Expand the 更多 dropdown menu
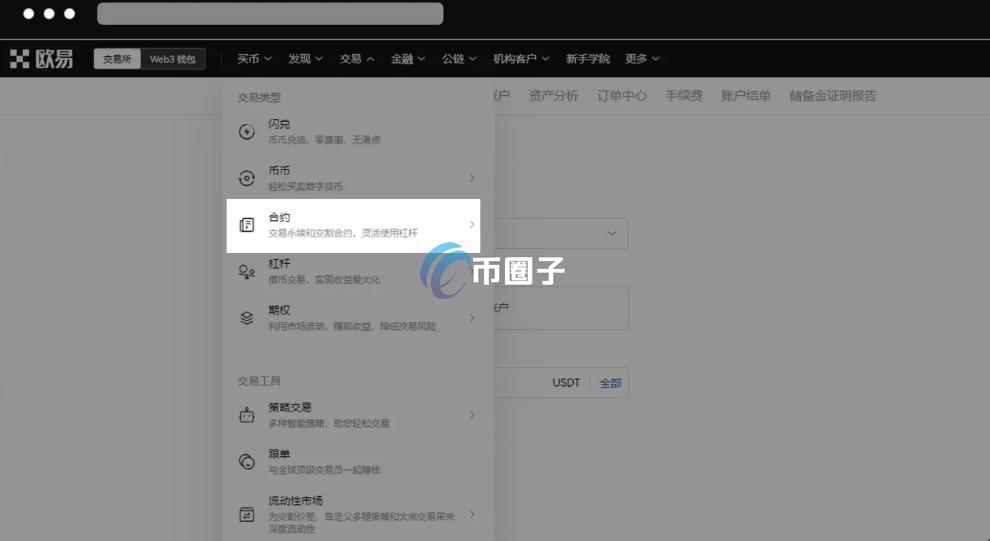The height and width of the screenshot is (541, 990). coord(642,59)
